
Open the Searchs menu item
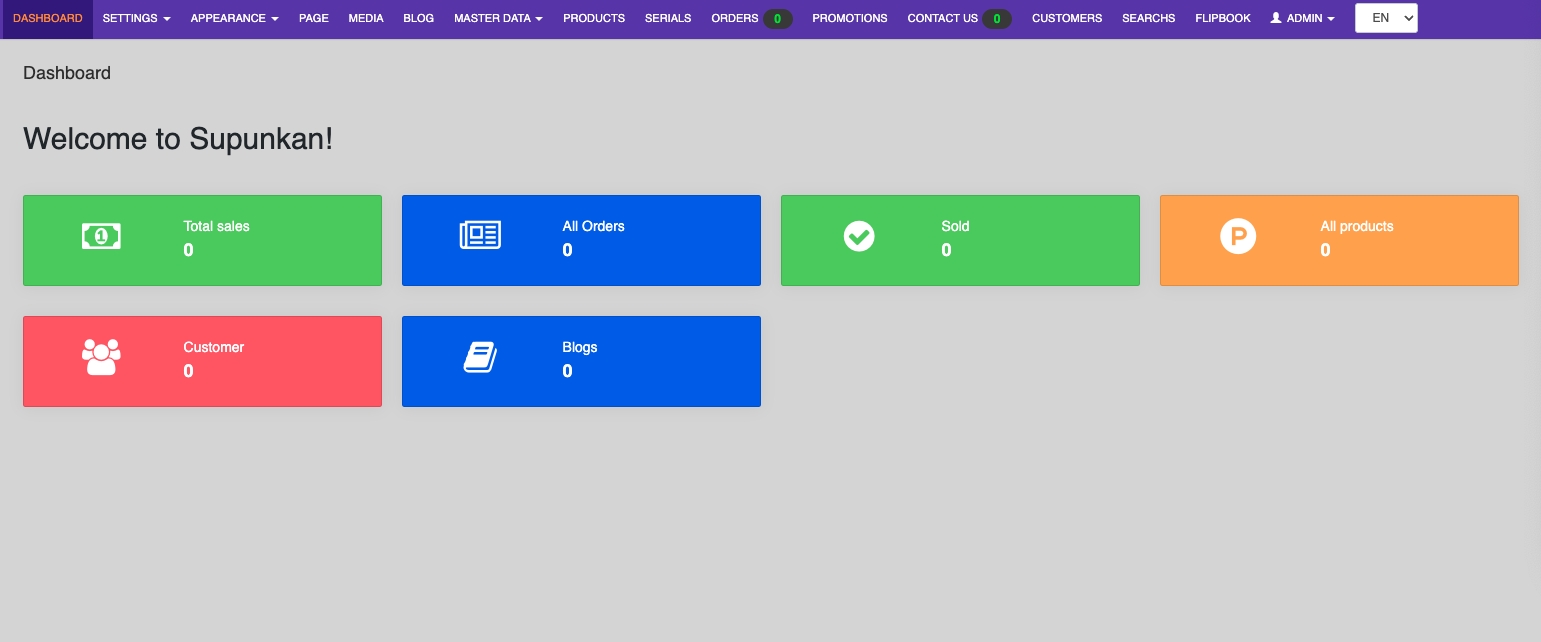(1149, 19)
